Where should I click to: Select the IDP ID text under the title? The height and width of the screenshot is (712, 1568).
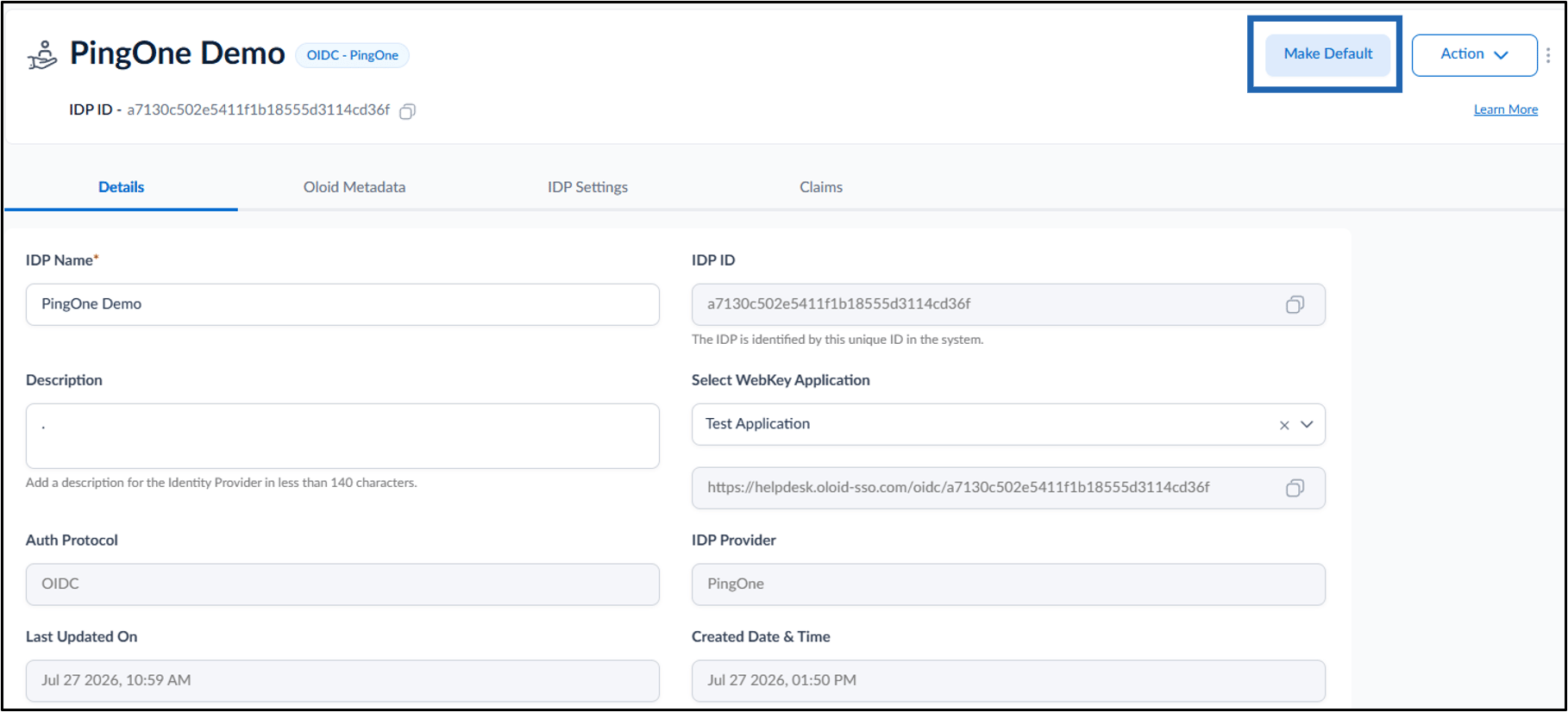pyautogui.click(x=229, y=109)
